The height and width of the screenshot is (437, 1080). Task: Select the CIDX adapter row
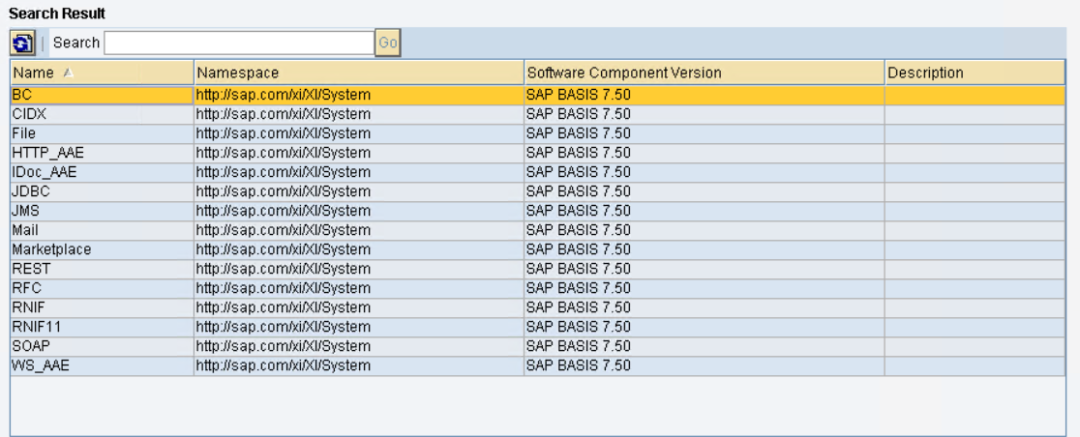pos(538,114)
